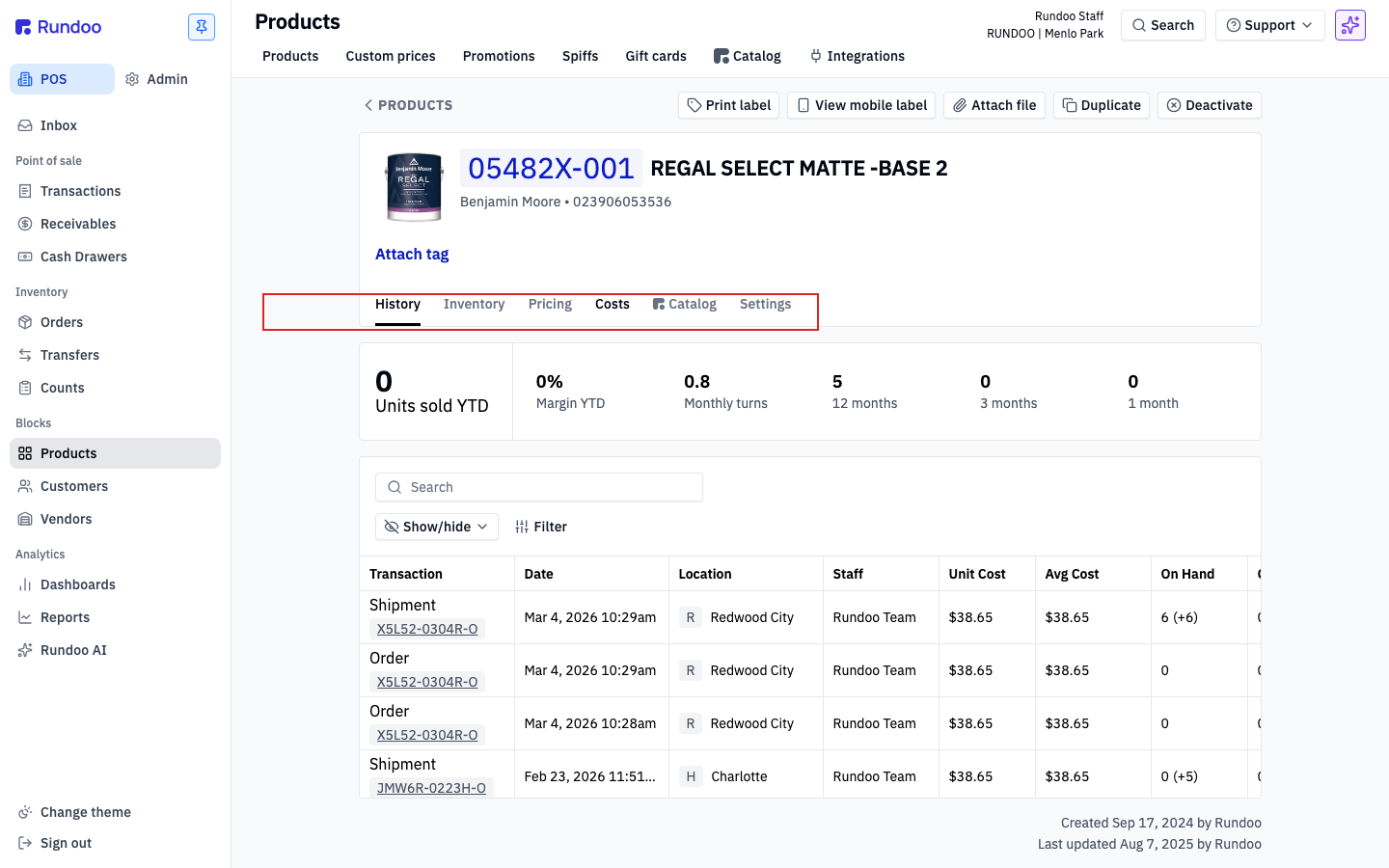Go back to PRODUCTS list
Viewport: 1389px width, 868px height.
[x=408, y=105]
